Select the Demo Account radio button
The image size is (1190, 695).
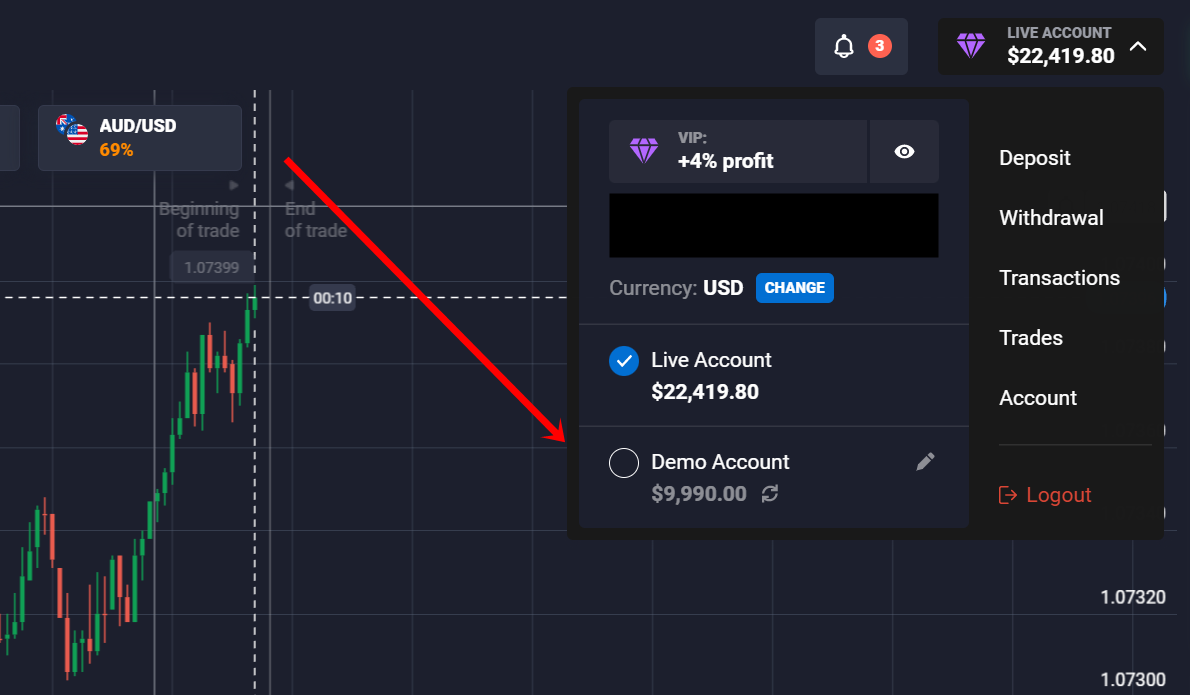point(624,463)
